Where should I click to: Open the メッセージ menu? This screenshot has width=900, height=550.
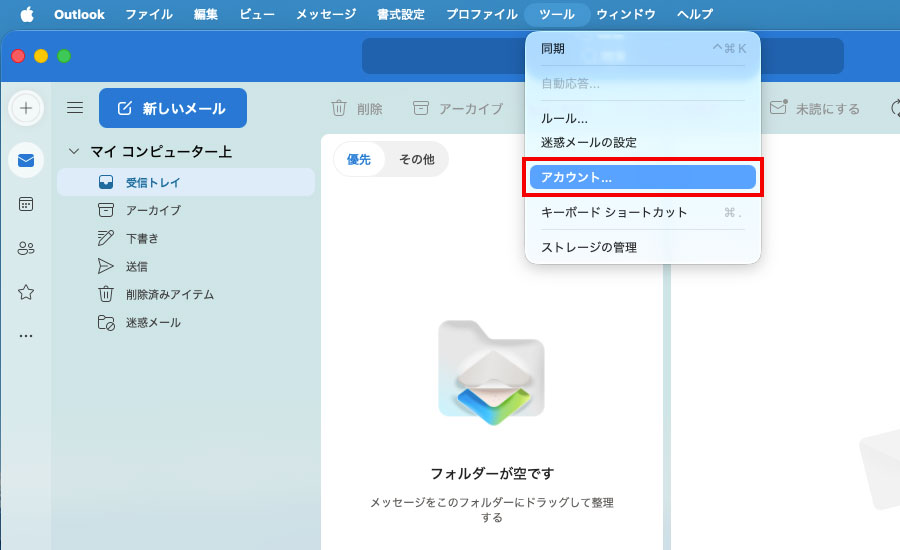(325, 14)
